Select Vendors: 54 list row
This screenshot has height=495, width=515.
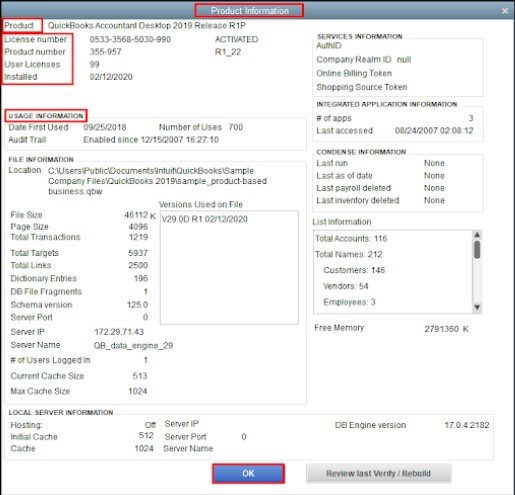click(346, 286)
